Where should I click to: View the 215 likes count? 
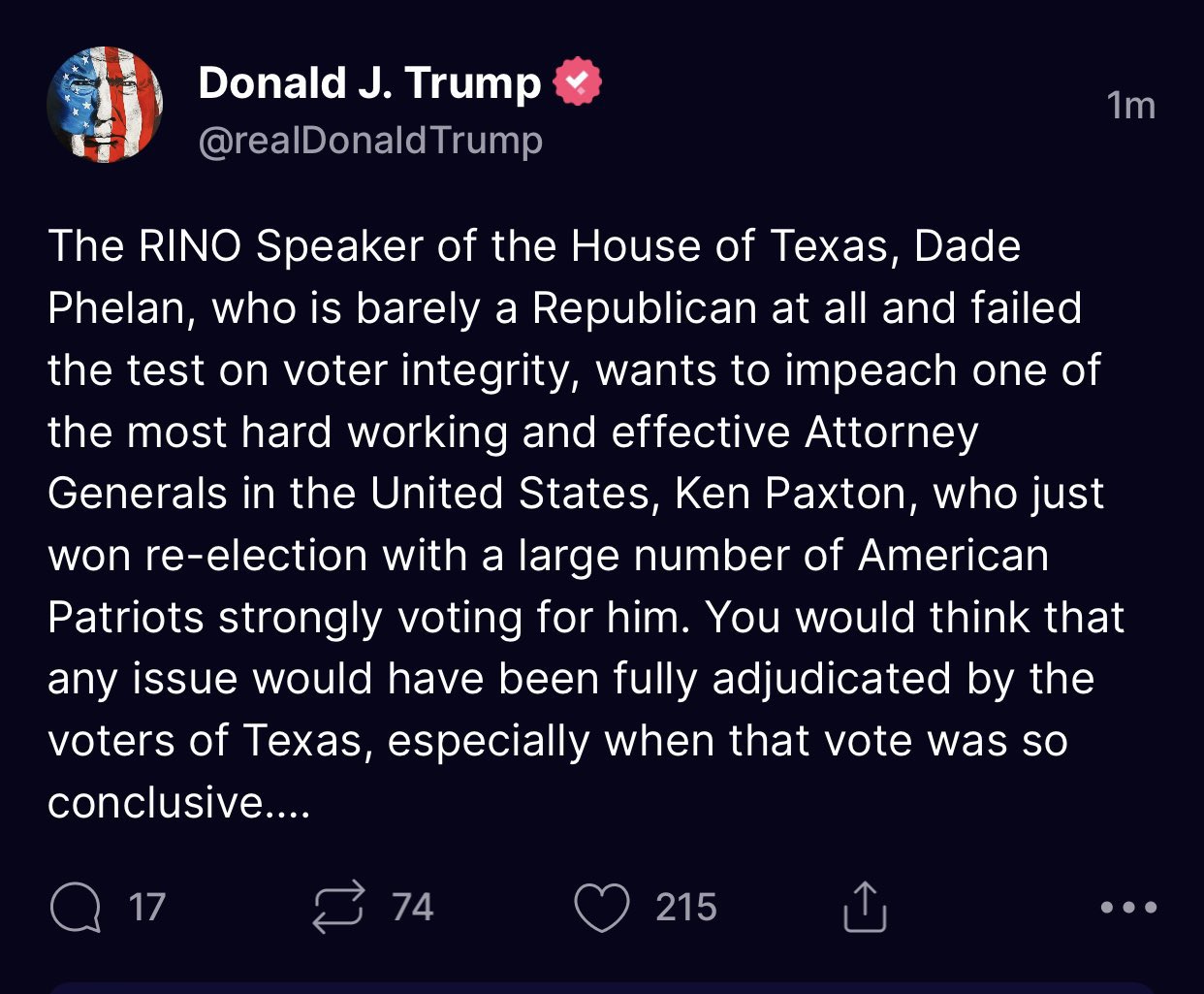pyautogui.click(x=685, y=908)
